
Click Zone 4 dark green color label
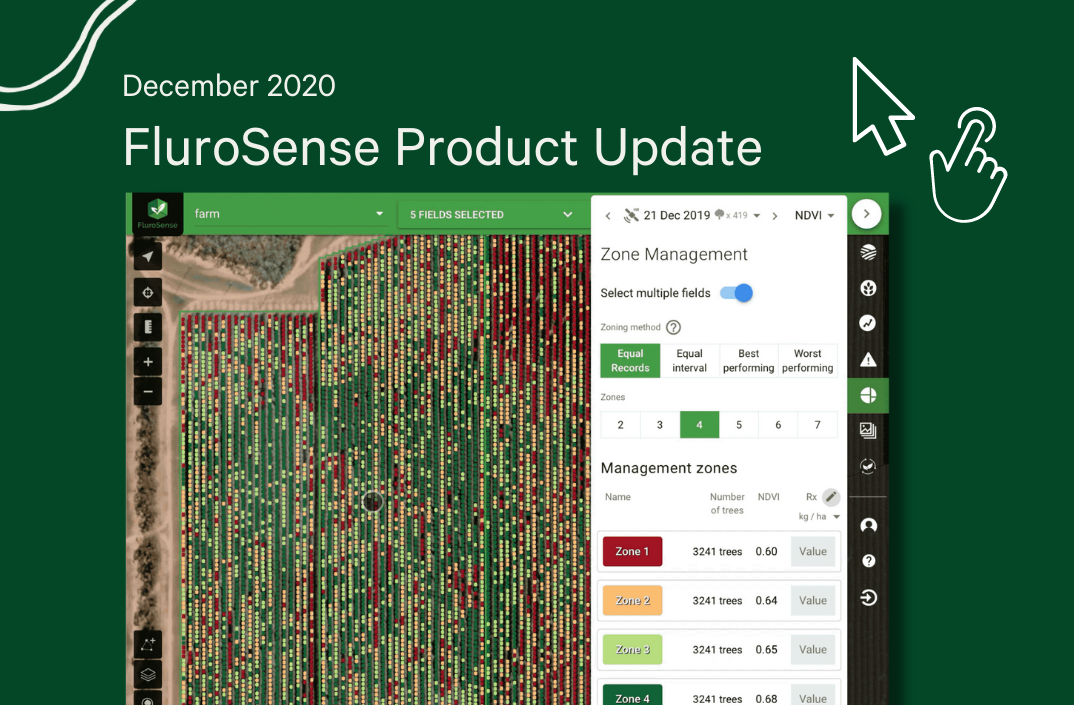tap(632, 695)
